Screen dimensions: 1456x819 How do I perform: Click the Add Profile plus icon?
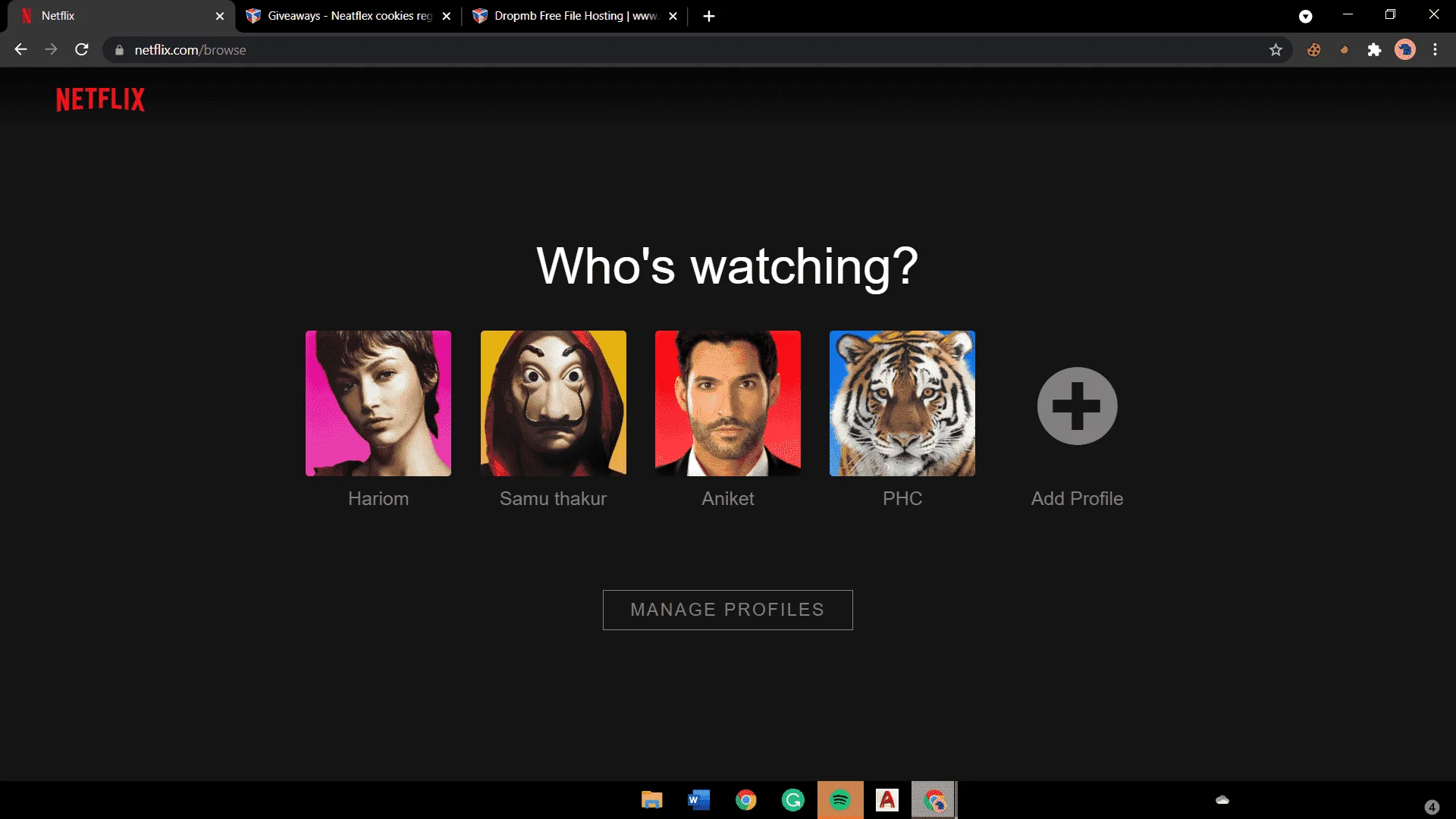[1077, 406]
